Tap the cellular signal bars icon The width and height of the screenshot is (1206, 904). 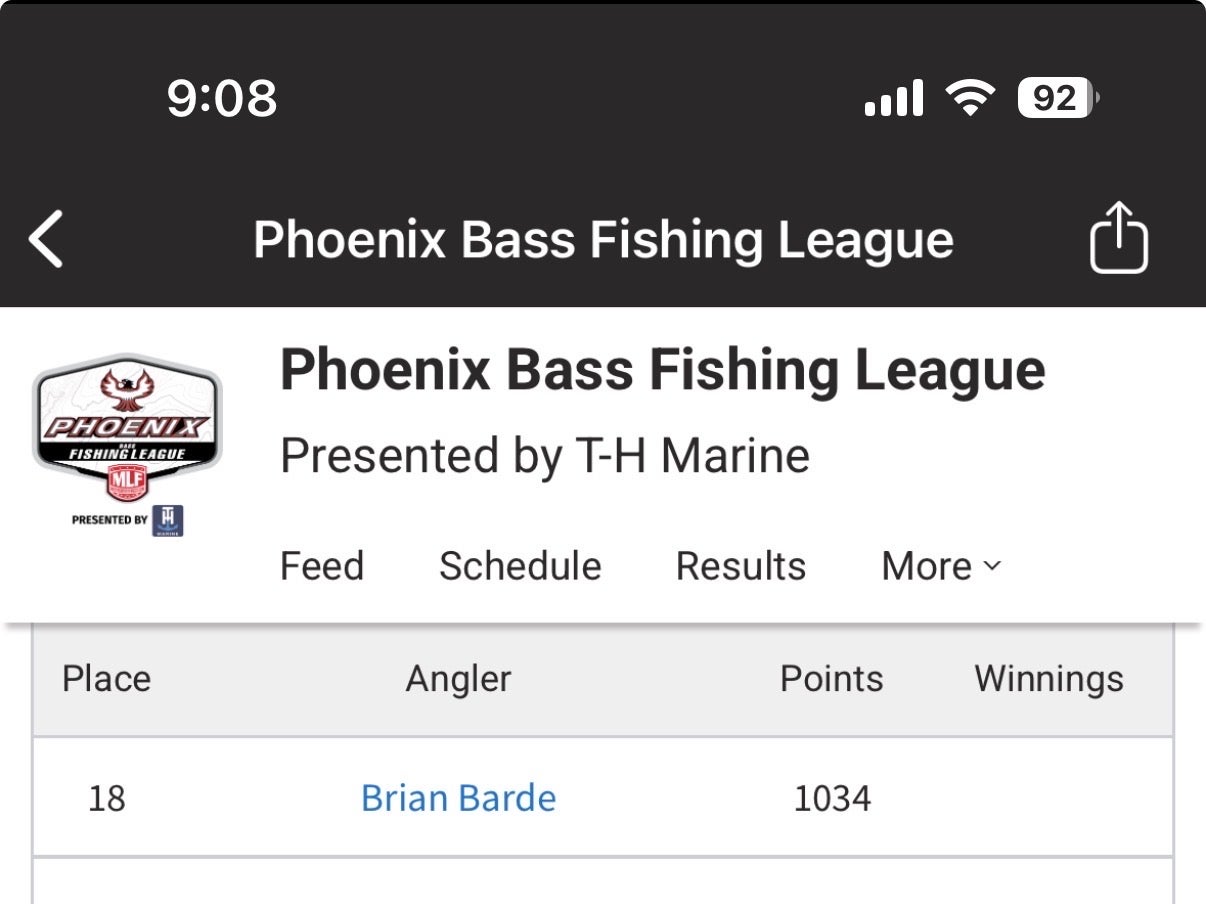pos(893,99)
